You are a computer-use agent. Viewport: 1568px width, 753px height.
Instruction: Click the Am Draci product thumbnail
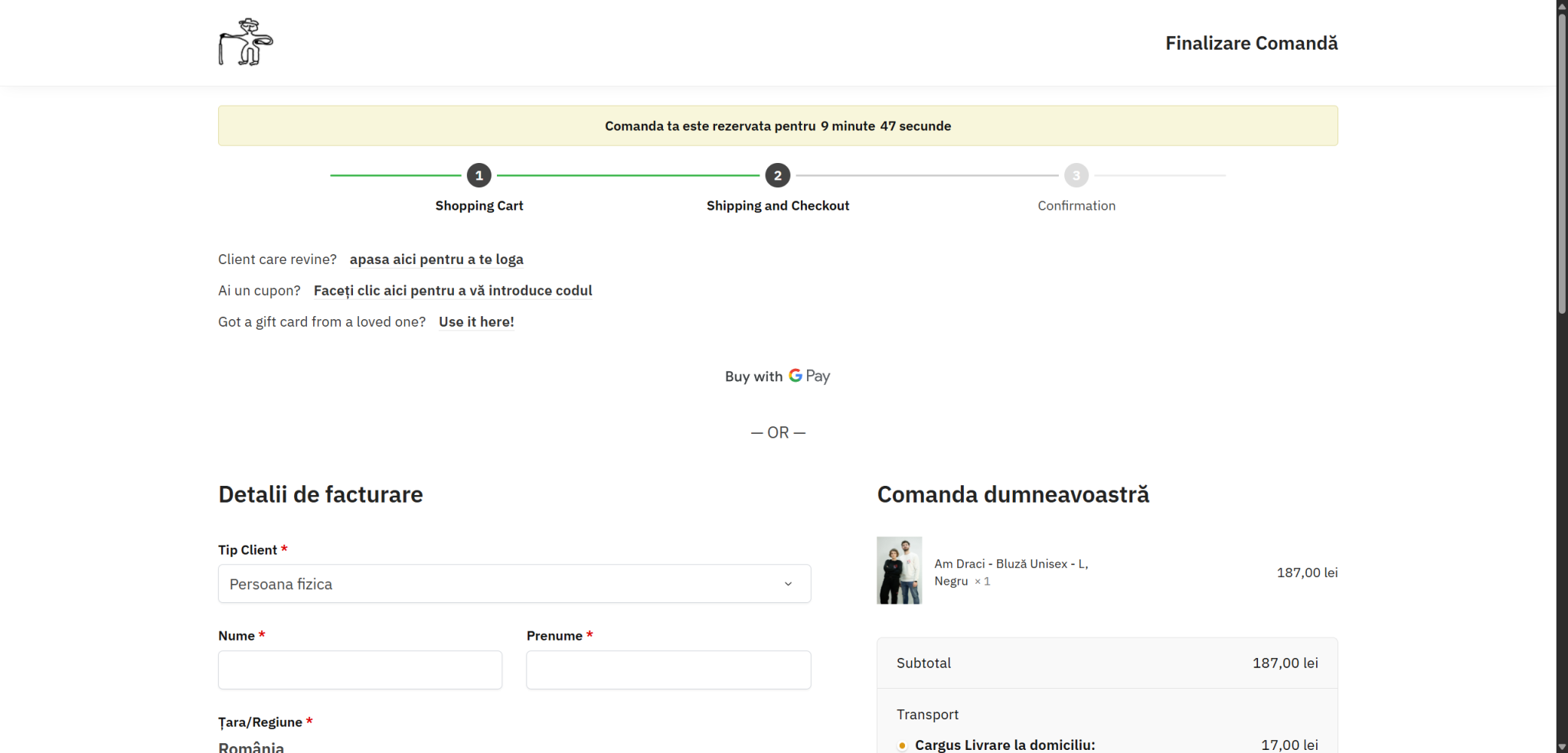(x=900, y=570)
